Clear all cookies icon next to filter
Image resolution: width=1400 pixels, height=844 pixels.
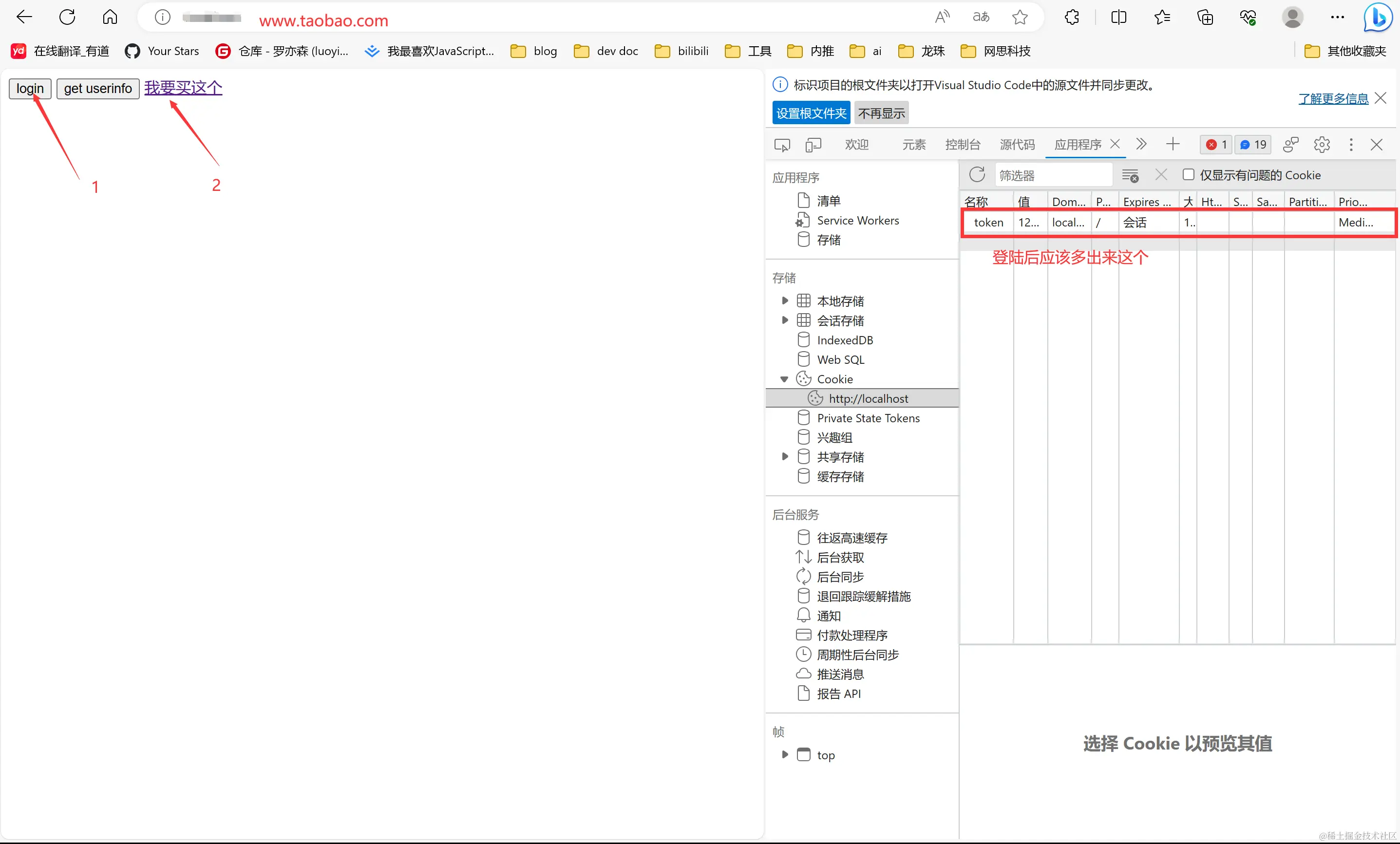click(x=1130, y=175)
